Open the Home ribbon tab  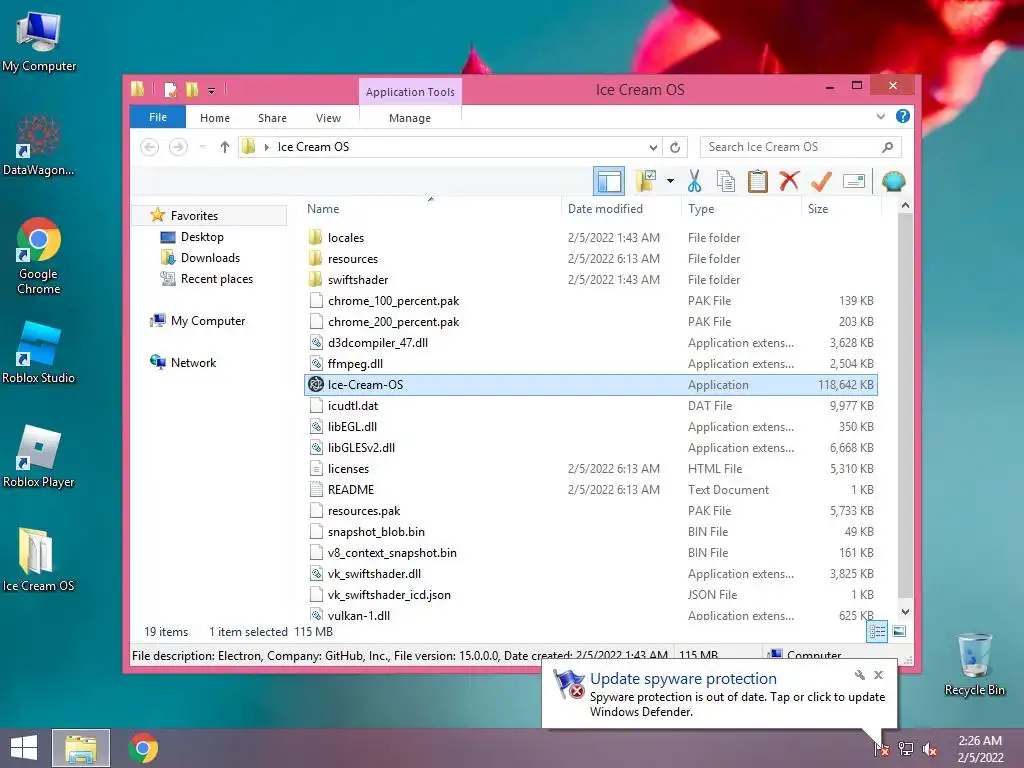215,118
